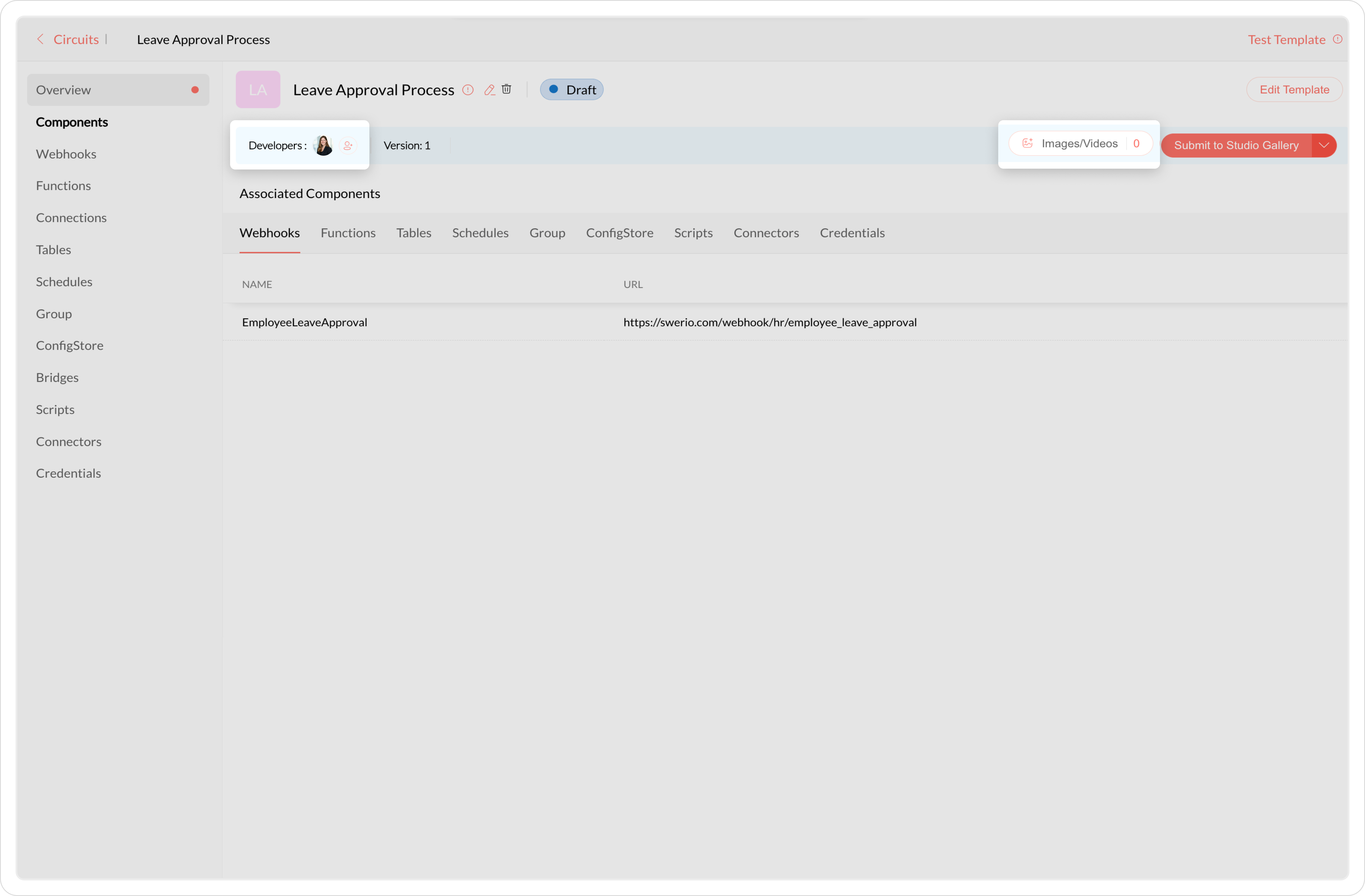Select Credentials in the left sidebar
The image size is (1365, 896).
click(68, 473)
